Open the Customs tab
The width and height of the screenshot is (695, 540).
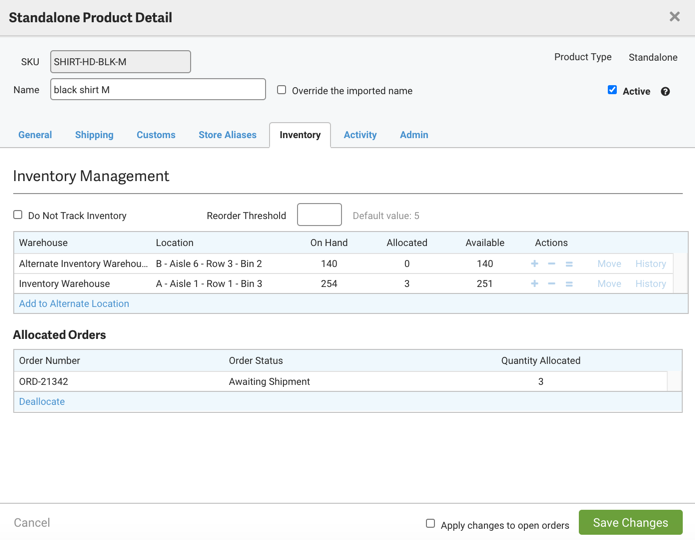click(x=156, y=135)
